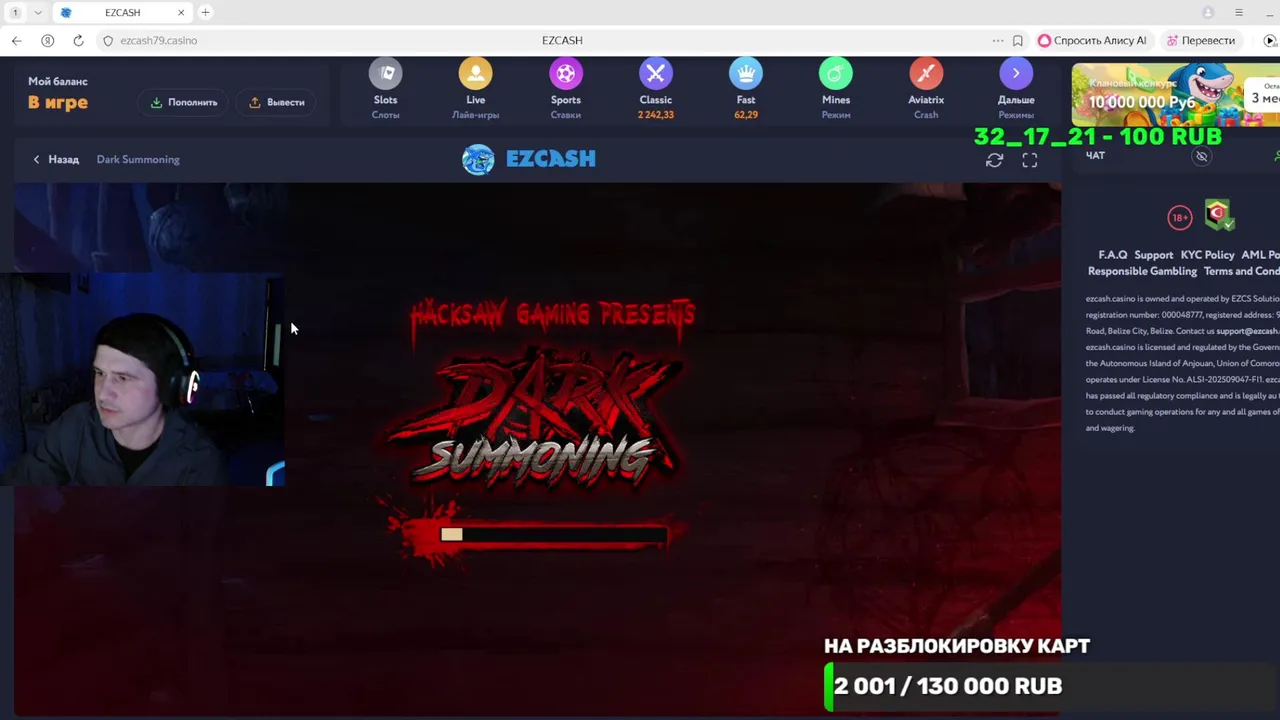
Task: Select the EZCASH browser tab
Action: [122, 12]
